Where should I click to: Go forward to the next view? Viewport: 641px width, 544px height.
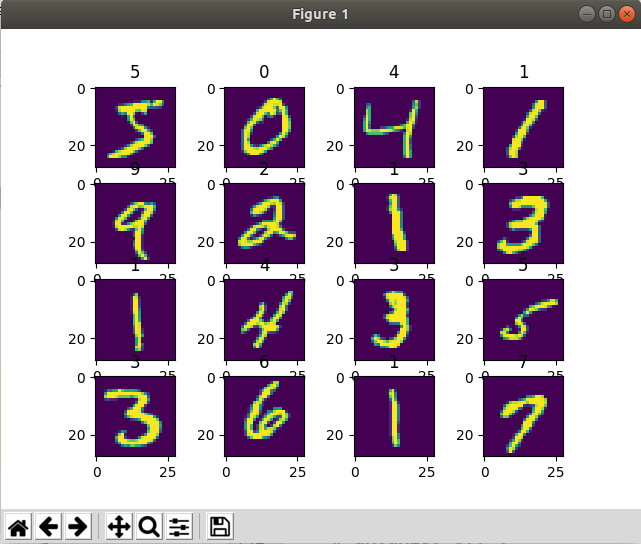78,526
